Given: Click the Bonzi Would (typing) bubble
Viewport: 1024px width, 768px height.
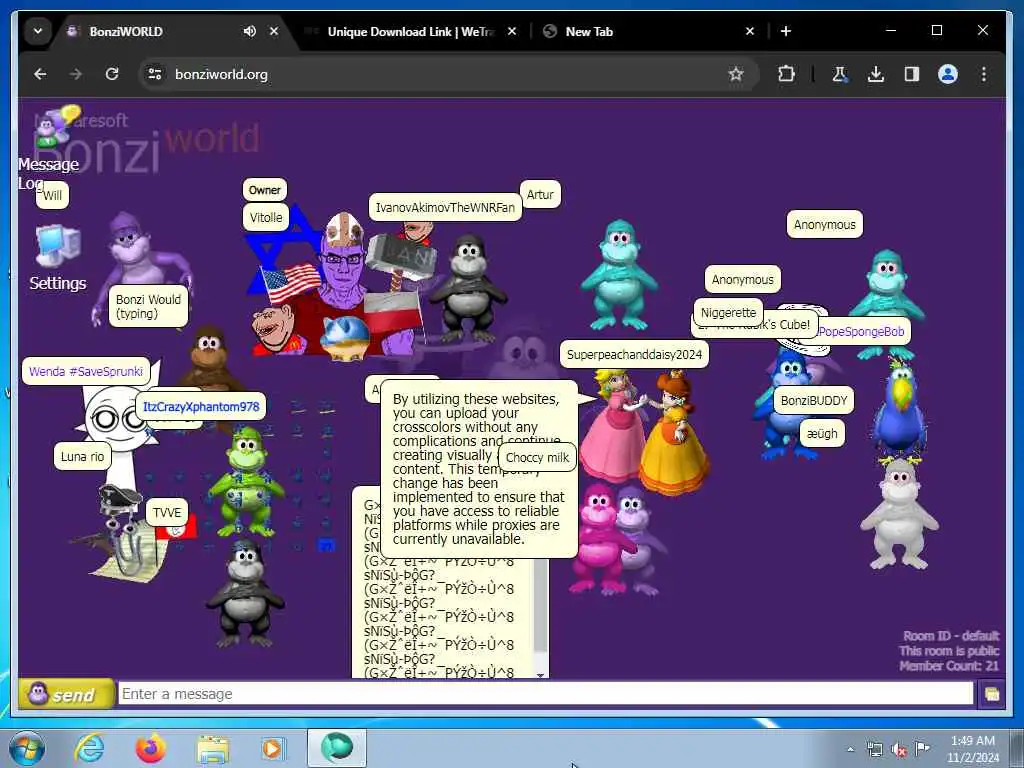Looking at the screenshot, I should (x=148, y=306).
